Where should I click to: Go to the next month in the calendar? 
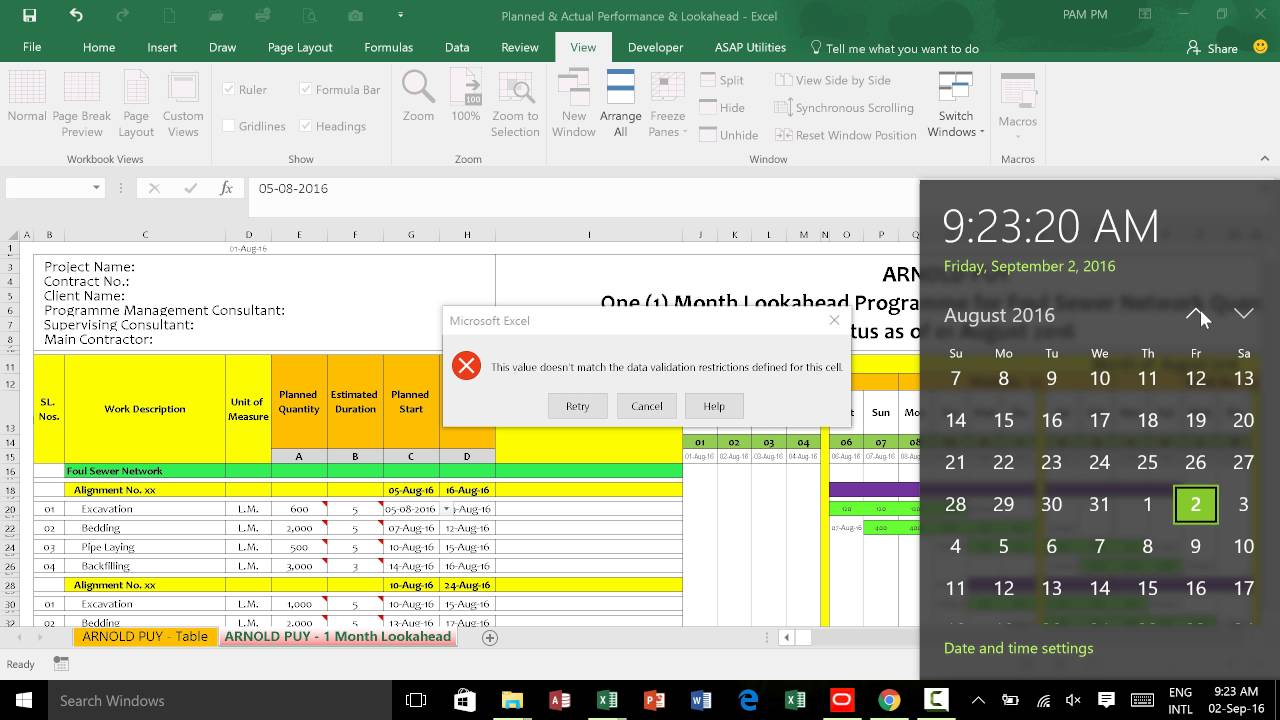tap(1243, 314)
